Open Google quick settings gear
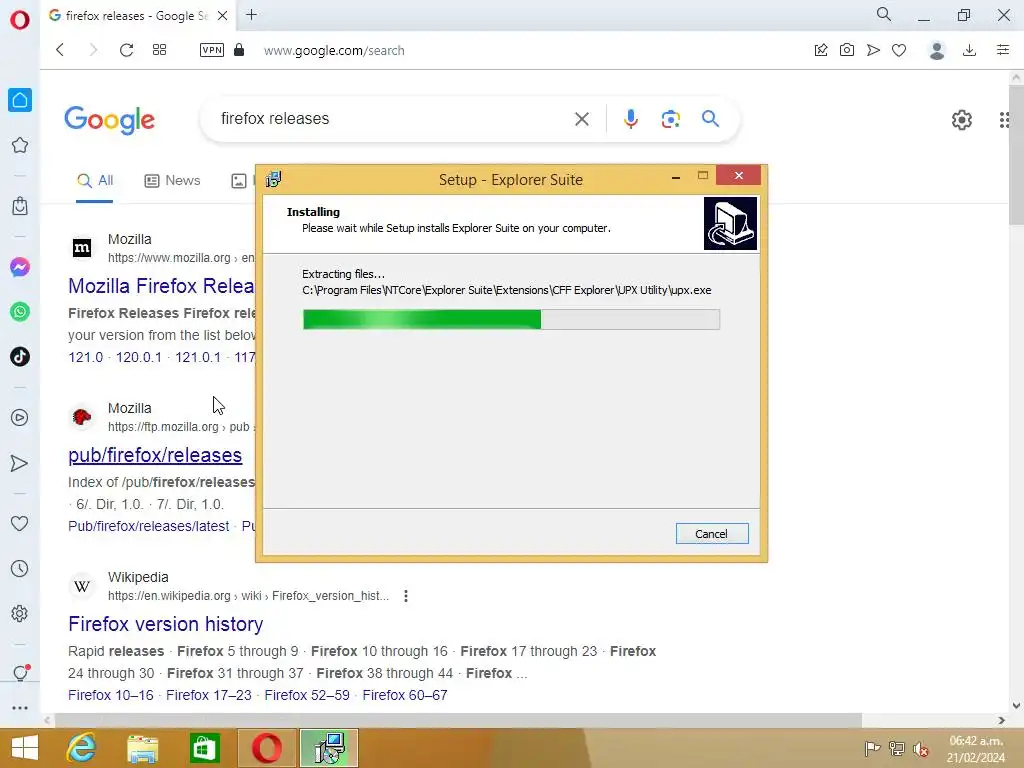The image size is (1024, 768). [961, 120]
